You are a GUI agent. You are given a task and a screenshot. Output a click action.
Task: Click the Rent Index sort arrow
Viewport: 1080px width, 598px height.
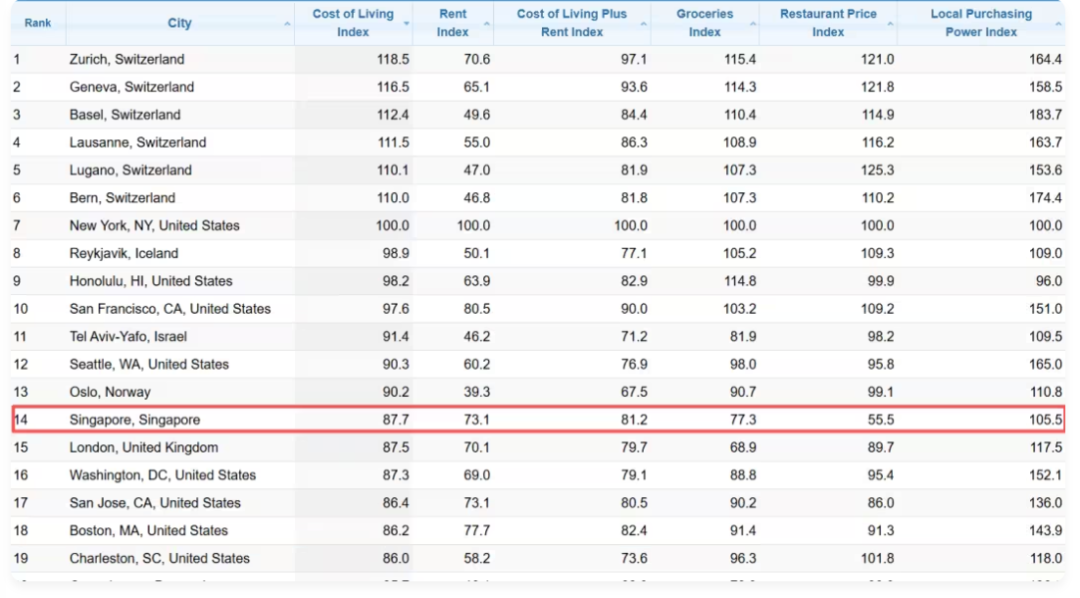tap(487, 24)
